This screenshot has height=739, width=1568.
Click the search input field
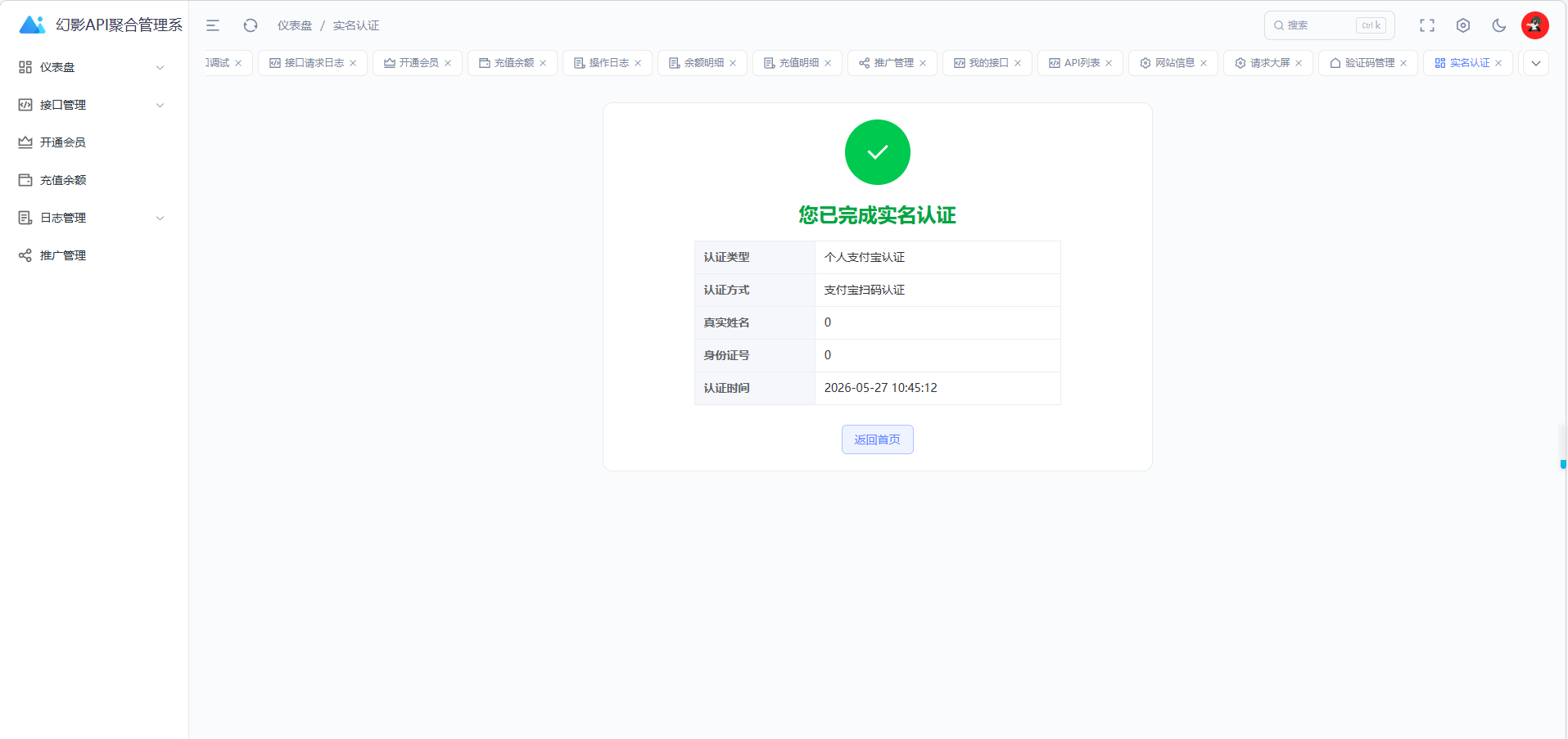click(x=1330, y=25)
